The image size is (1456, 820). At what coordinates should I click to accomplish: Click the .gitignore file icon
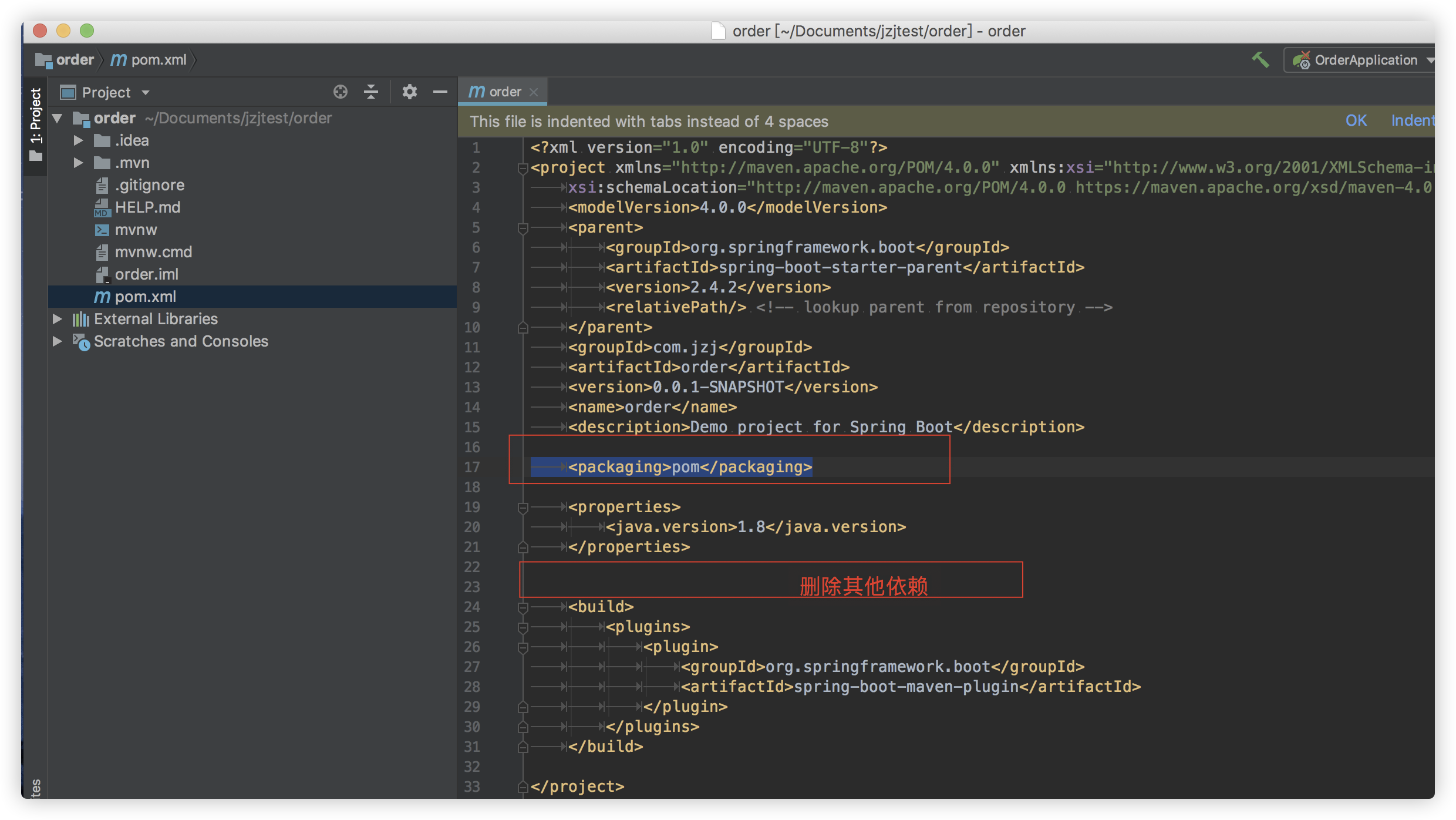click(102, 185)
